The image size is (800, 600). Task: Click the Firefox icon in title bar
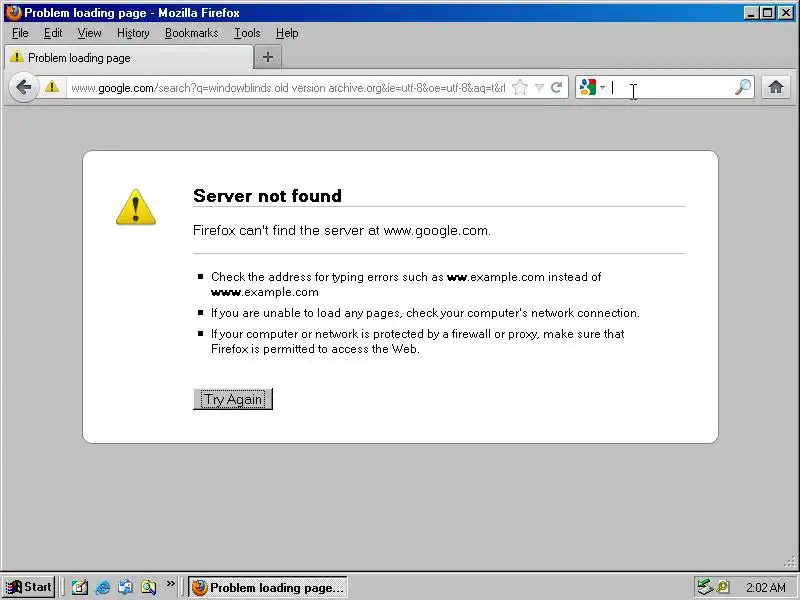pos(13,12)
